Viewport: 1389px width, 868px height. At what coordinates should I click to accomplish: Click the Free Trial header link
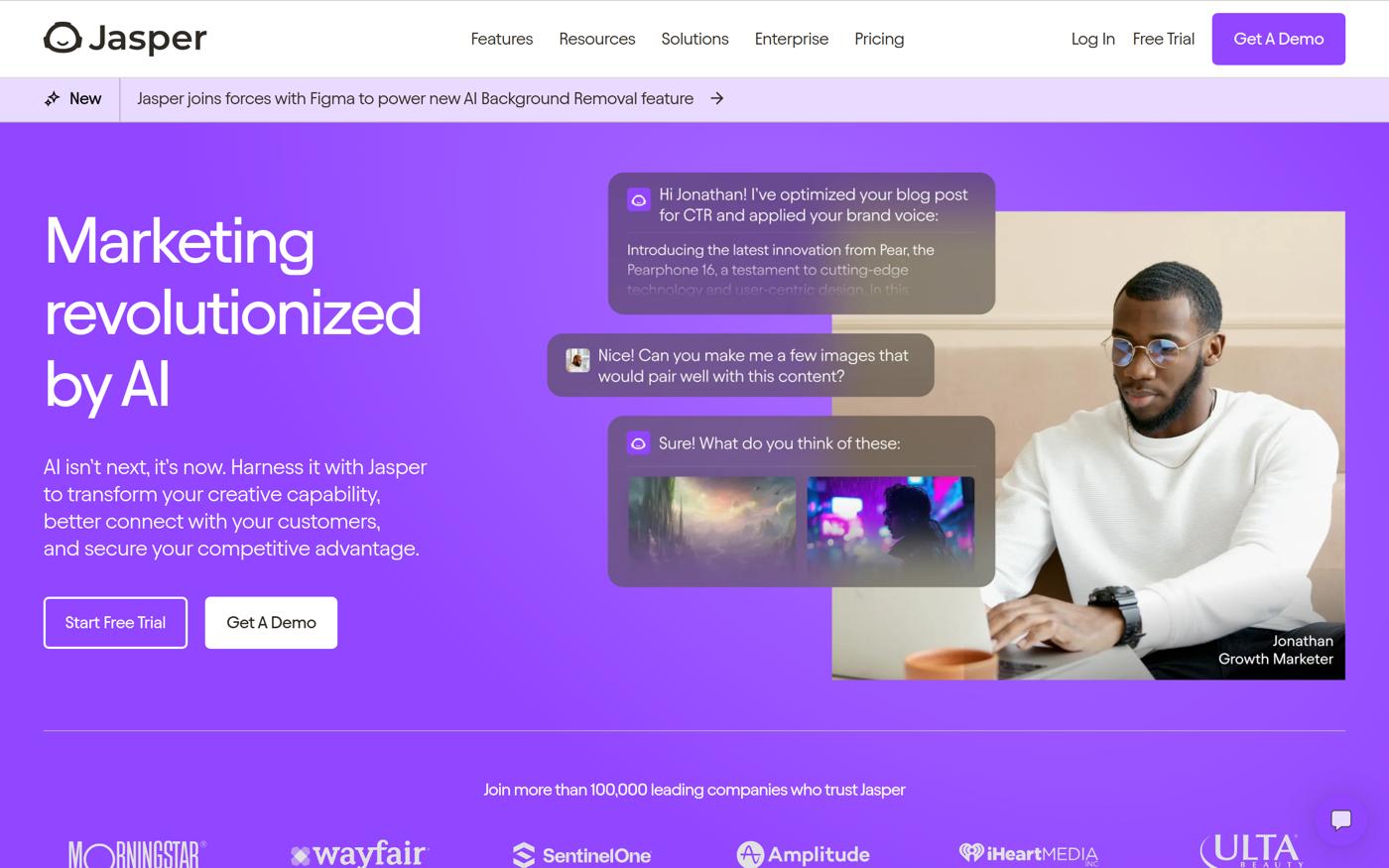[1164, 39]
